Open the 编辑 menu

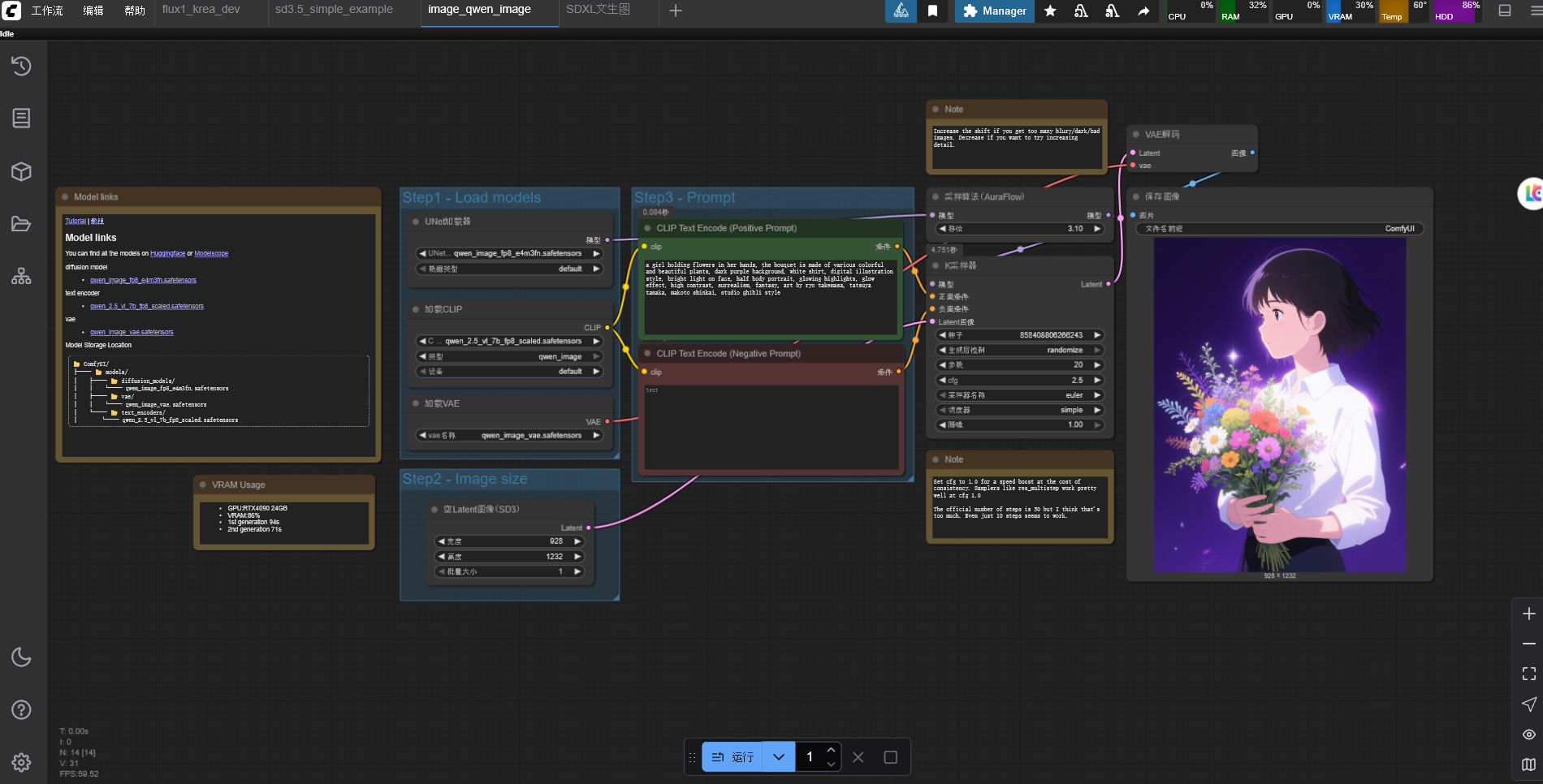(x=93, y=11)
